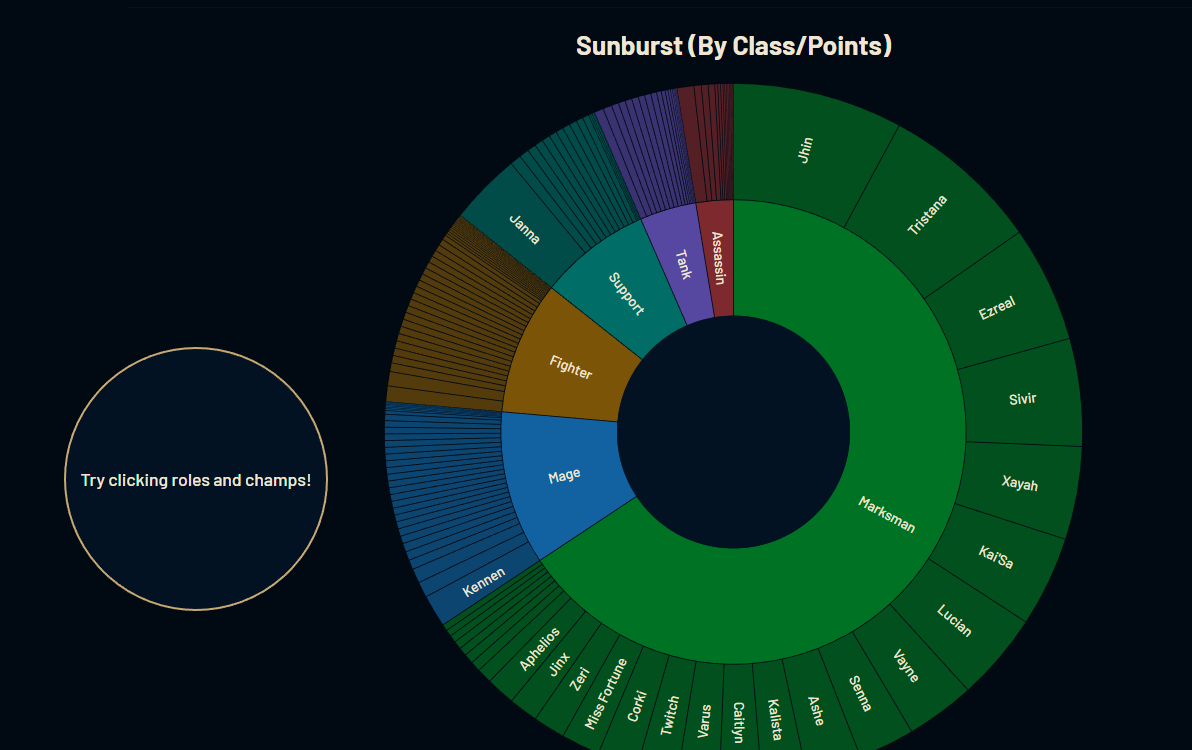Select the Aphelios champion slice
Screen dimensions: 1192x750
point(539,648)
